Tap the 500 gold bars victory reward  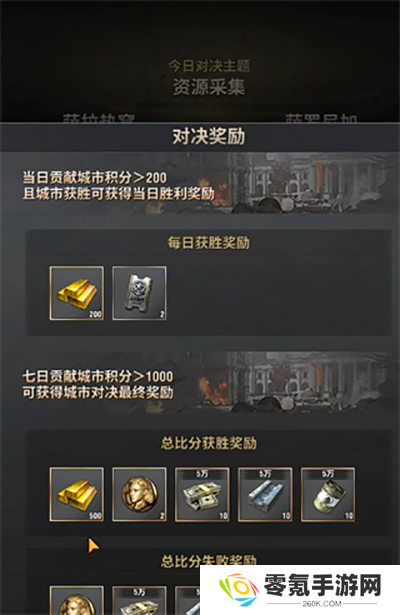pos(77,494)
